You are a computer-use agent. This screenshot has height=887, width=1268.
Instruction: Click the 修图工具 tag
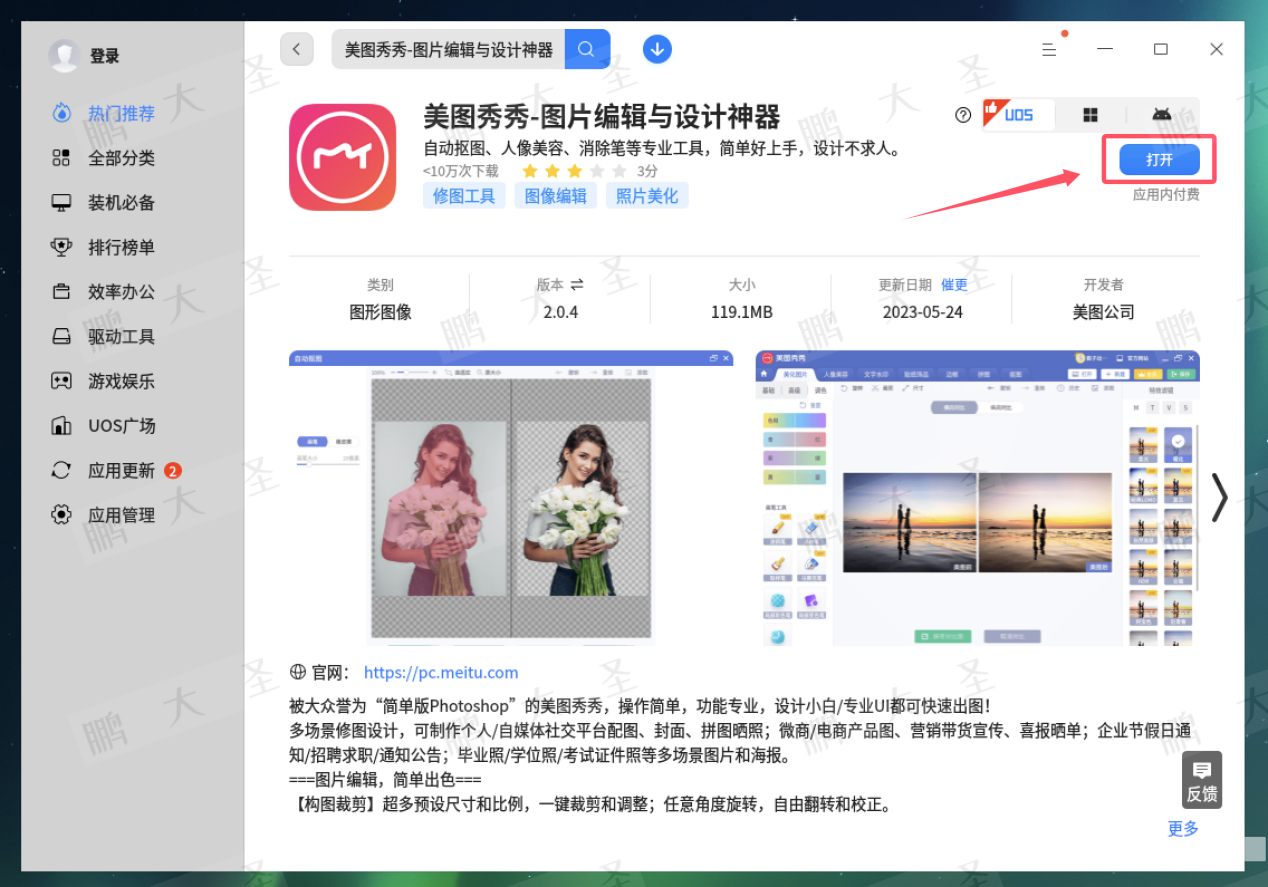click(464, 196)
